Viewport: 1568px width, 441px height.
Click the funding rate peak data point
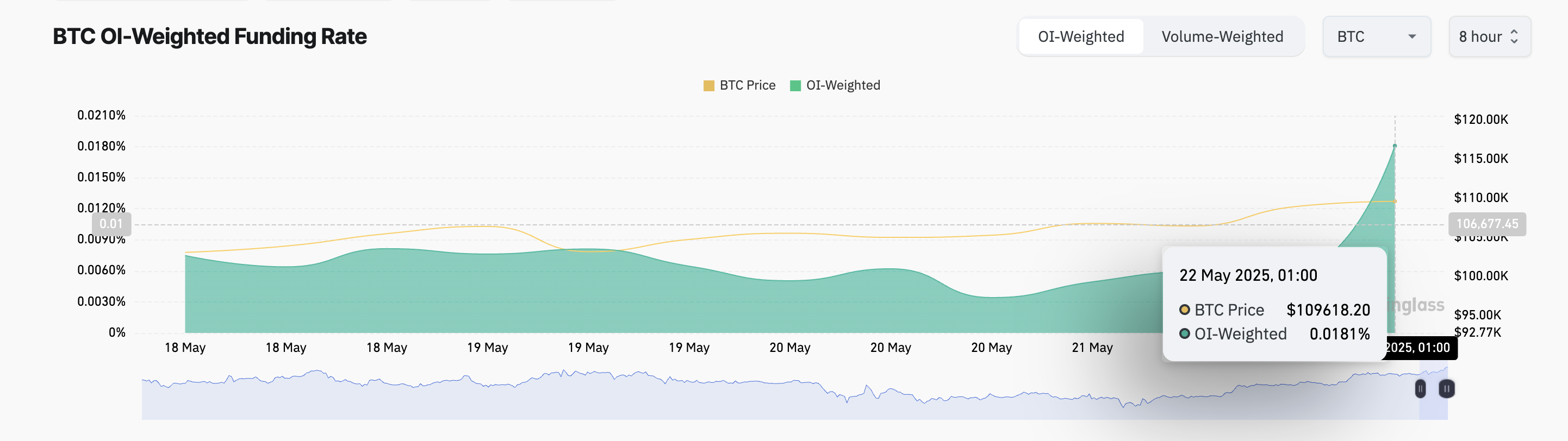pyautogui.click(x=1395, y=146)
